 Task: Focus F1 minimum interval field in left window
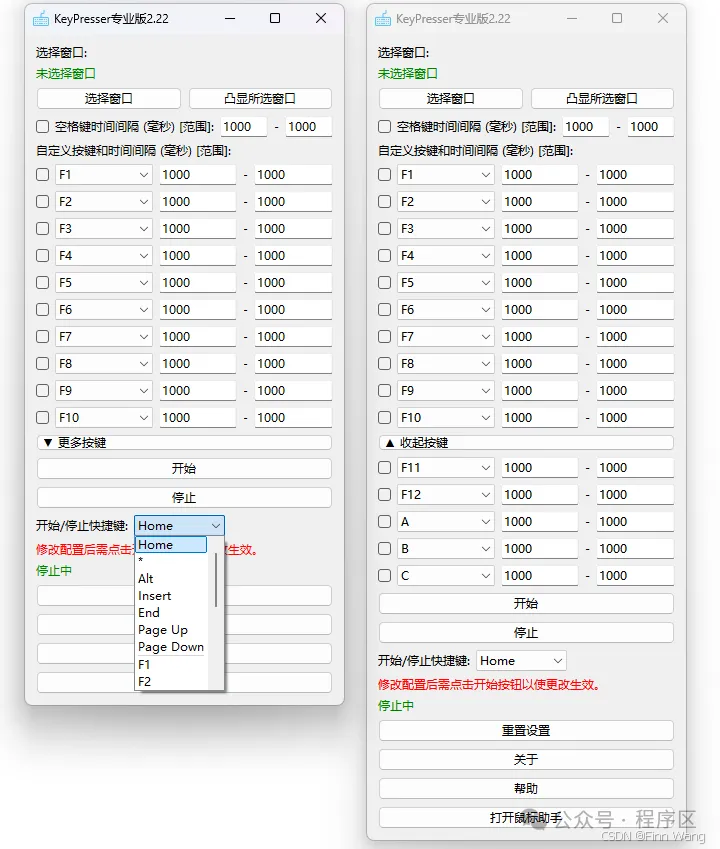(198, 174)
